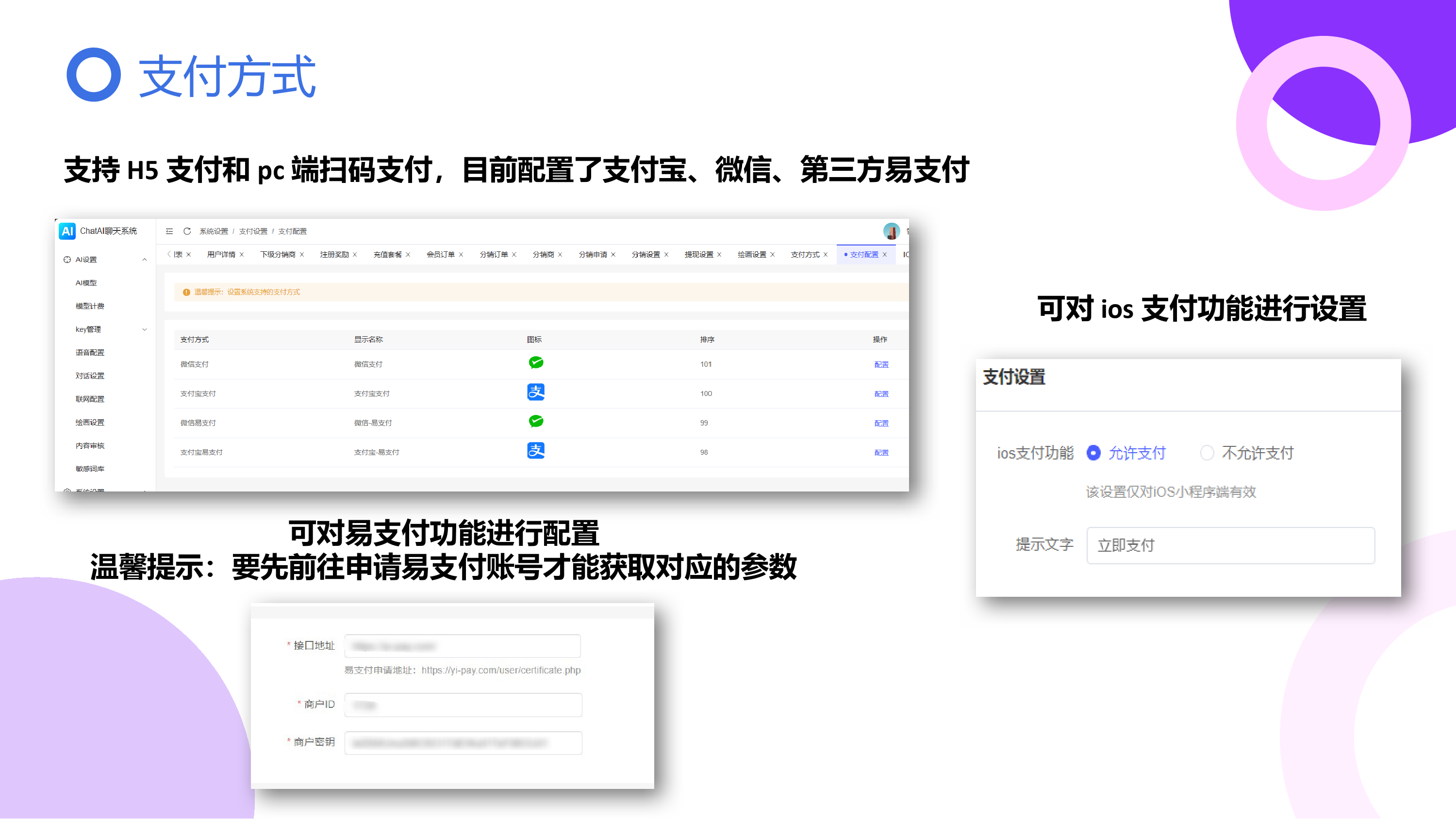Click the 商户ID input field
The height and width of the screenshot is (819, 1456).
point(463,705)
